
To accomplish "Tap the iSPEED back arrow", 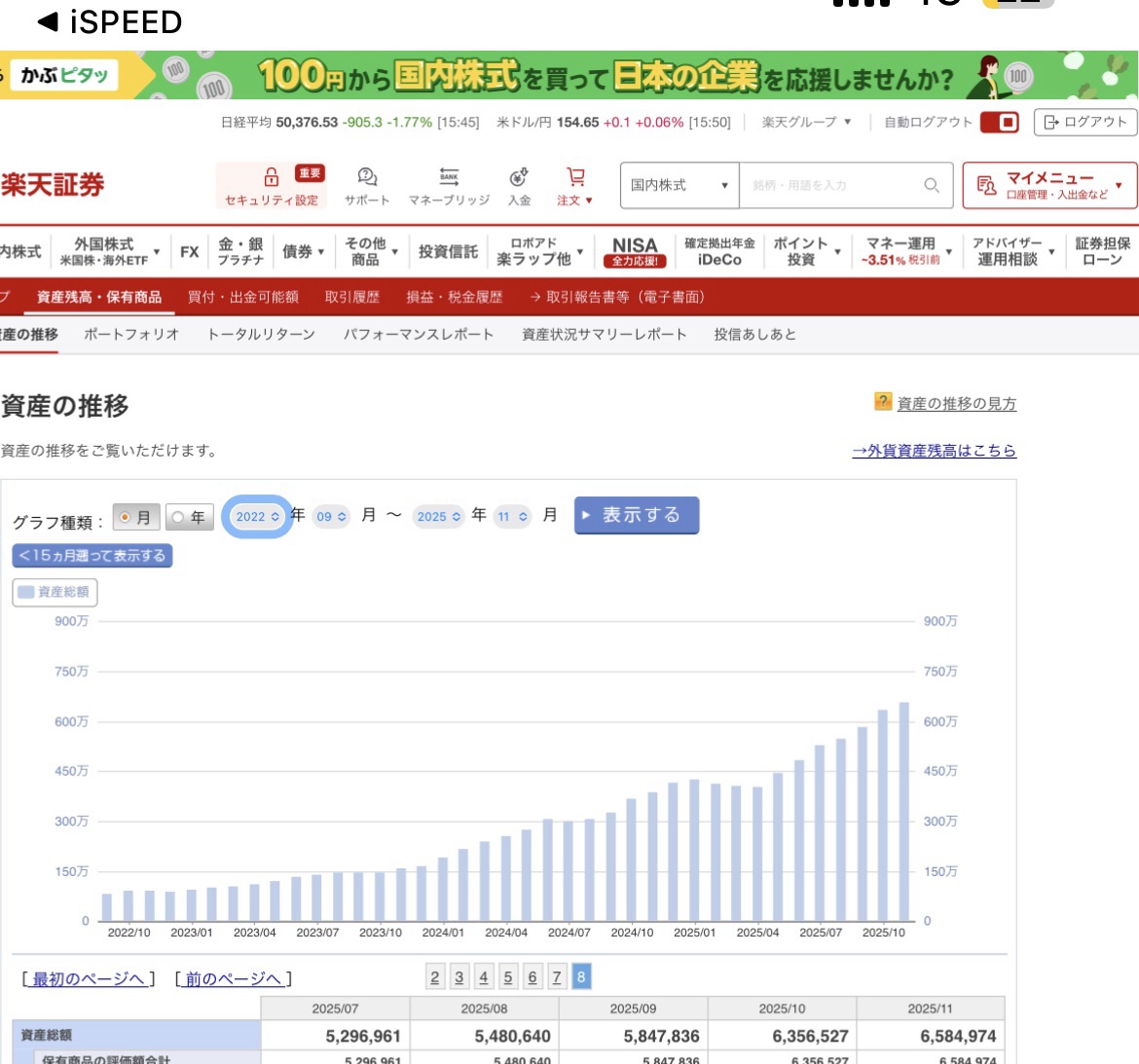I will (x=48, y=21).
